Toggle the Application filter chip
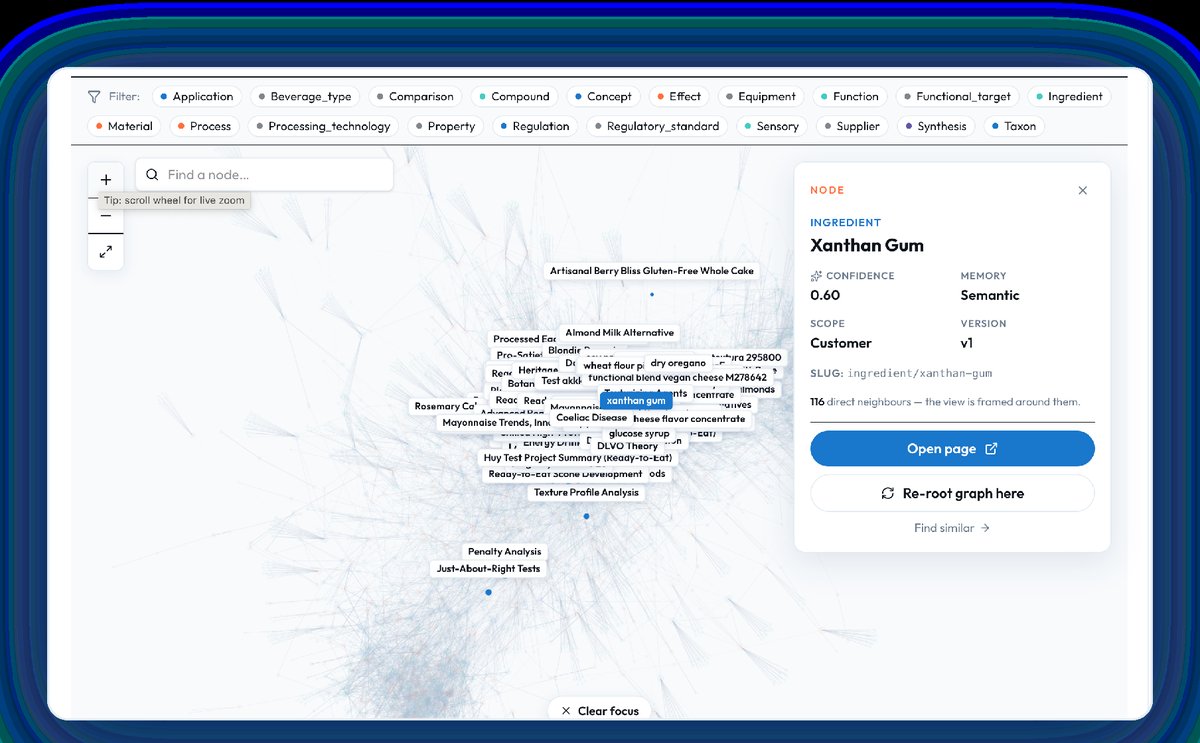Screen dimensions: 1200x743 [196, 97]
